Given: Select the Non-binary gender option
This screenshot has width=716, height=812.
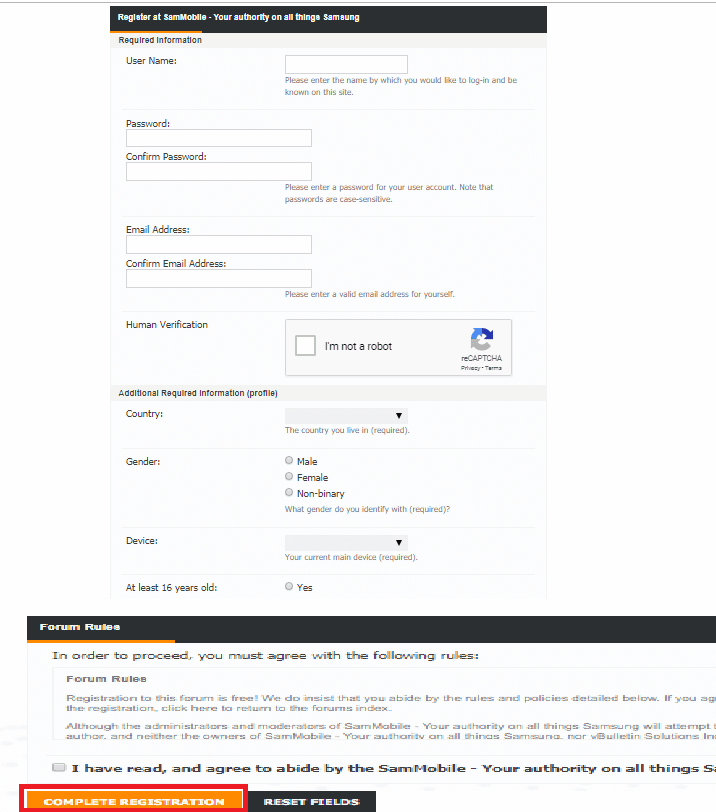Looking at the screenshot, I should (289, 492).
